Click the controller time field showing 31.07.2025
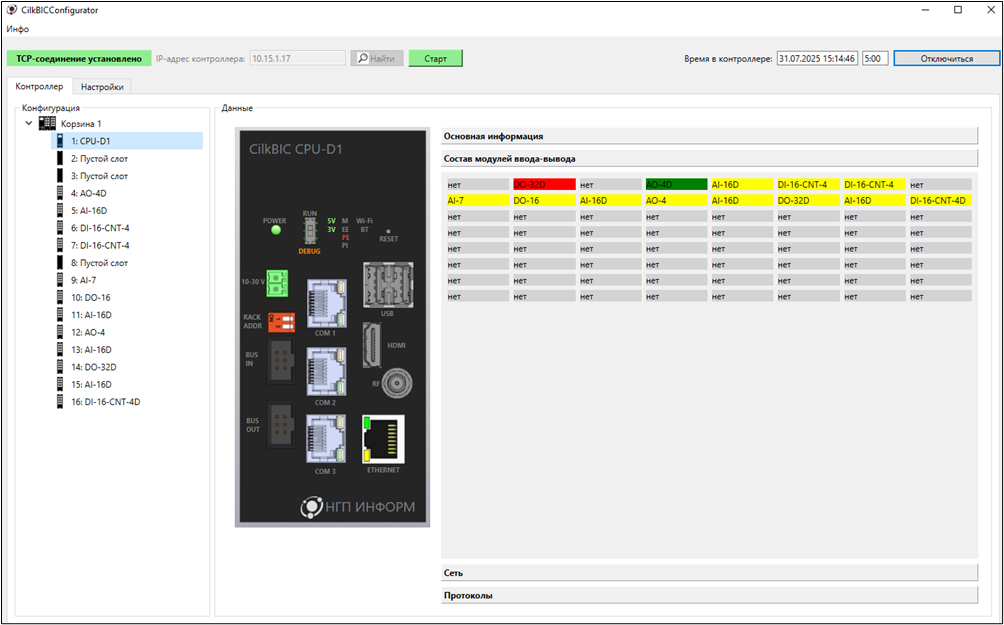 coord(817,58)
